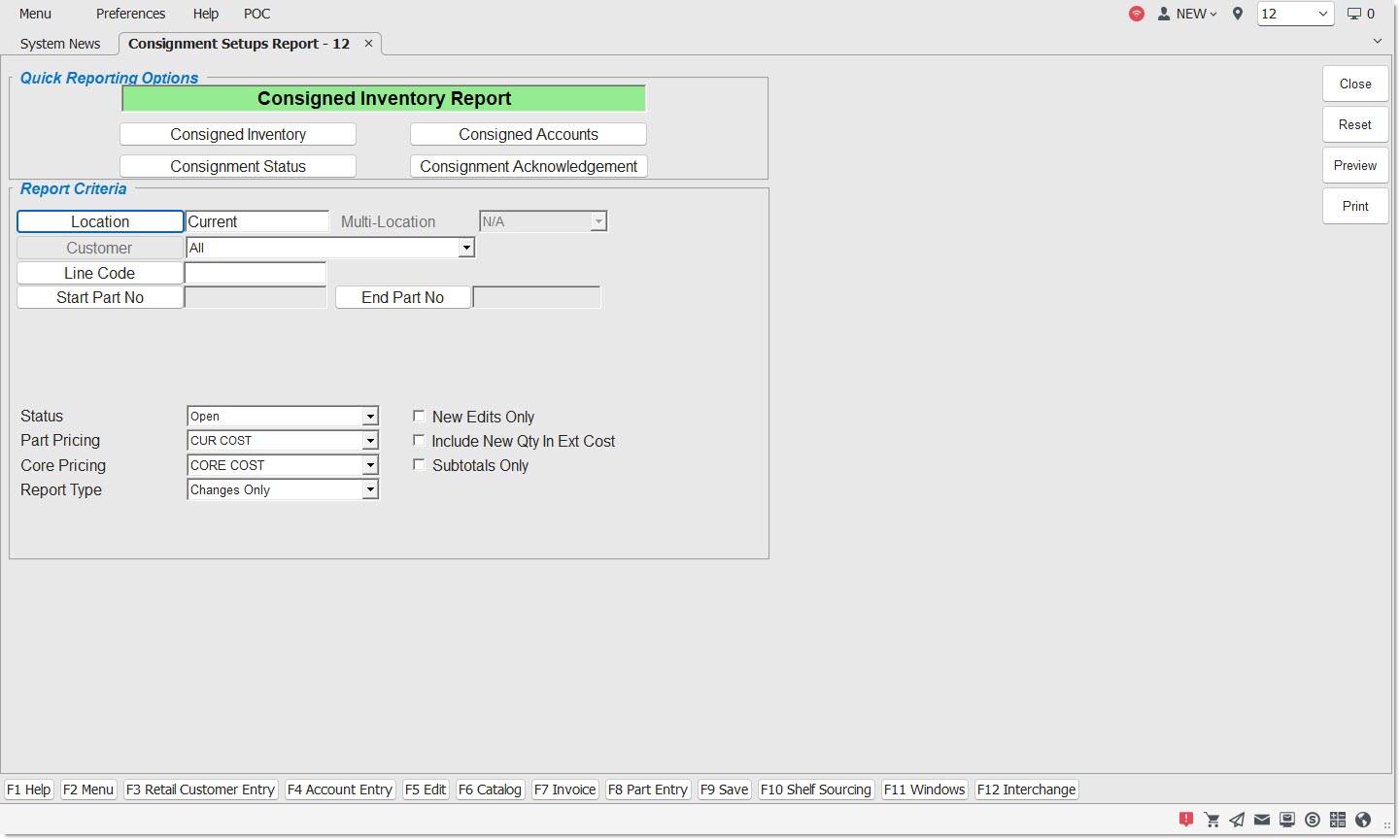
Task: Open the envelope mail icon
Action: (x=1262, y=820)
